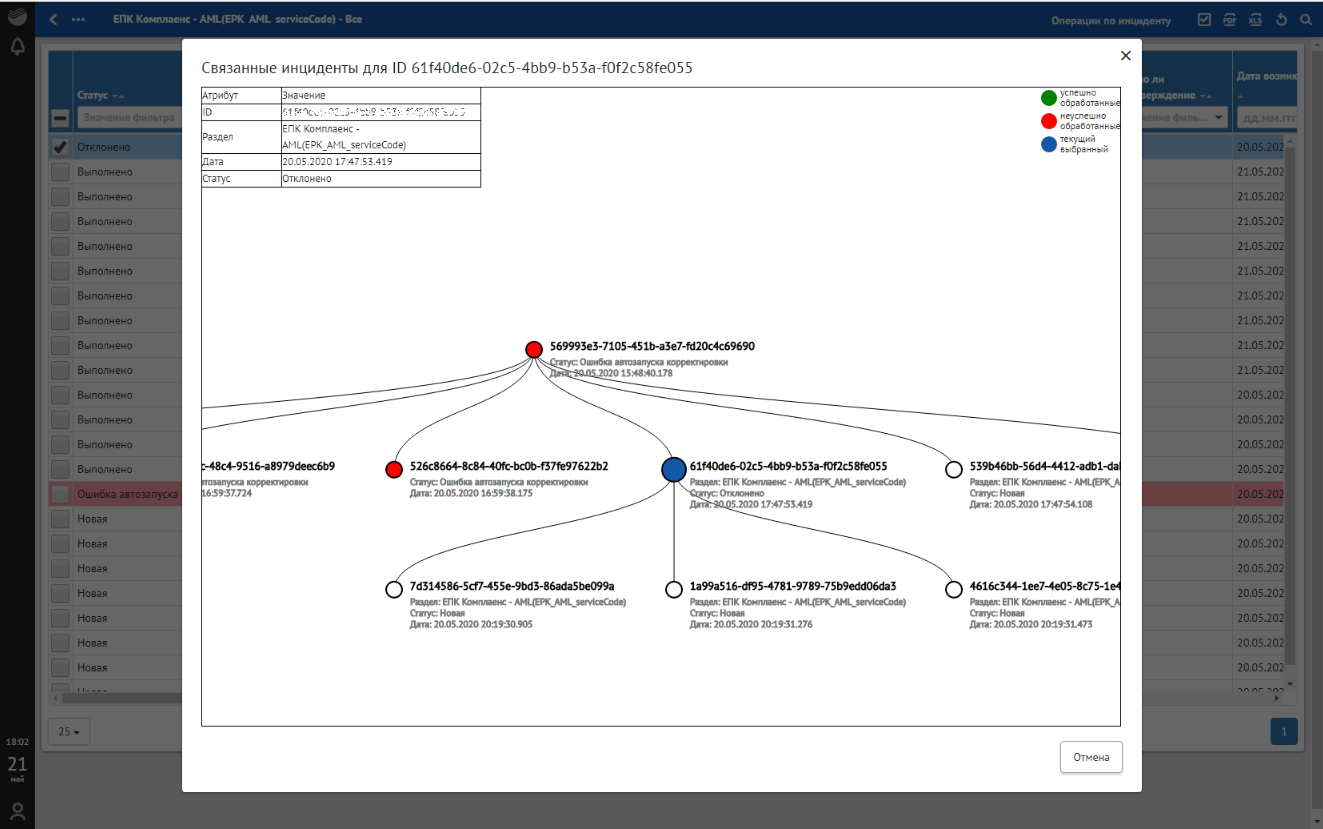Uncheck the Отклонено row checkbox
Viewport: 1323px width, 829px height.
60,147
